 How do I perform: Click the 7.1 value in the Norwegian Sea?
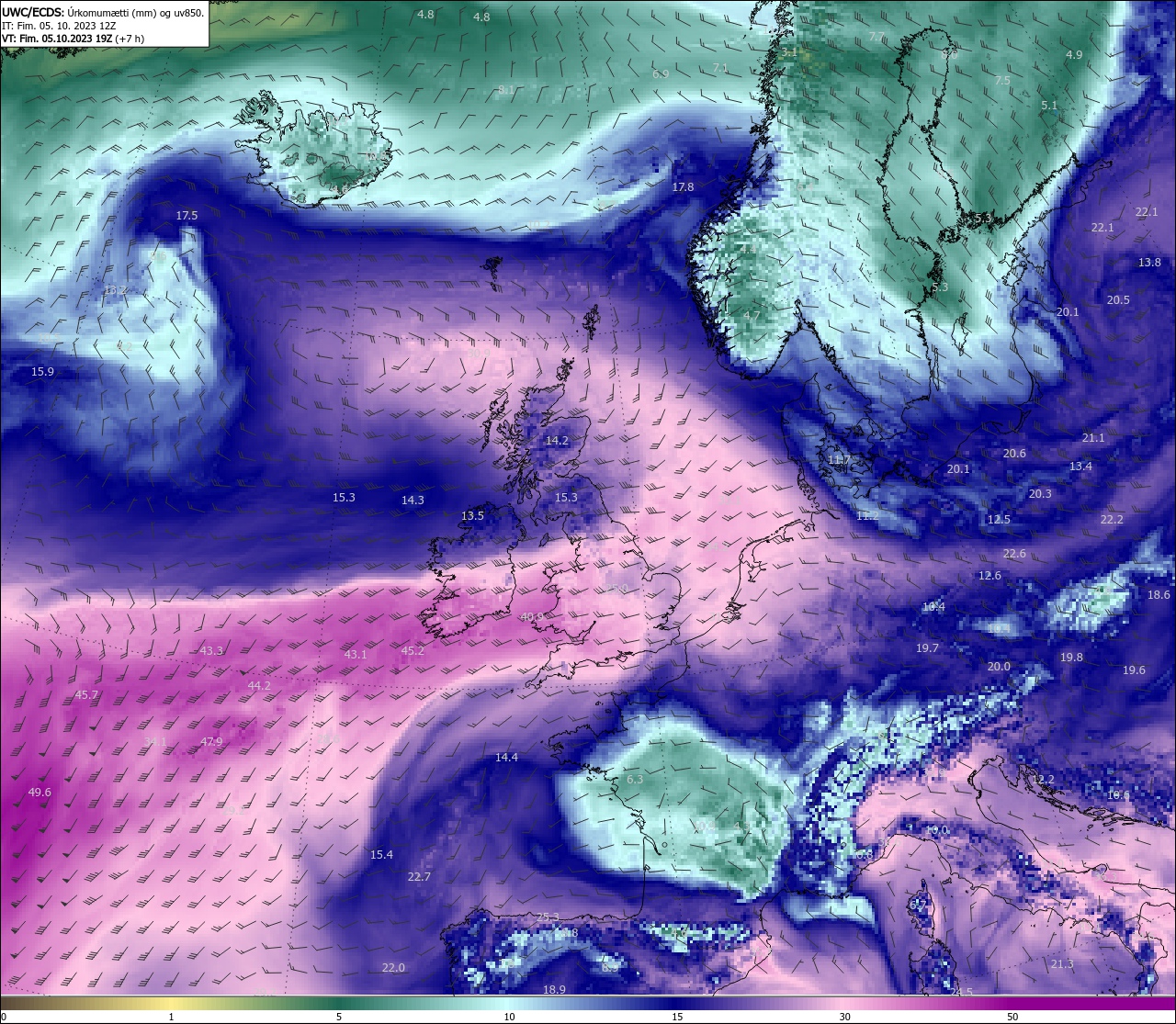(720, 68)
